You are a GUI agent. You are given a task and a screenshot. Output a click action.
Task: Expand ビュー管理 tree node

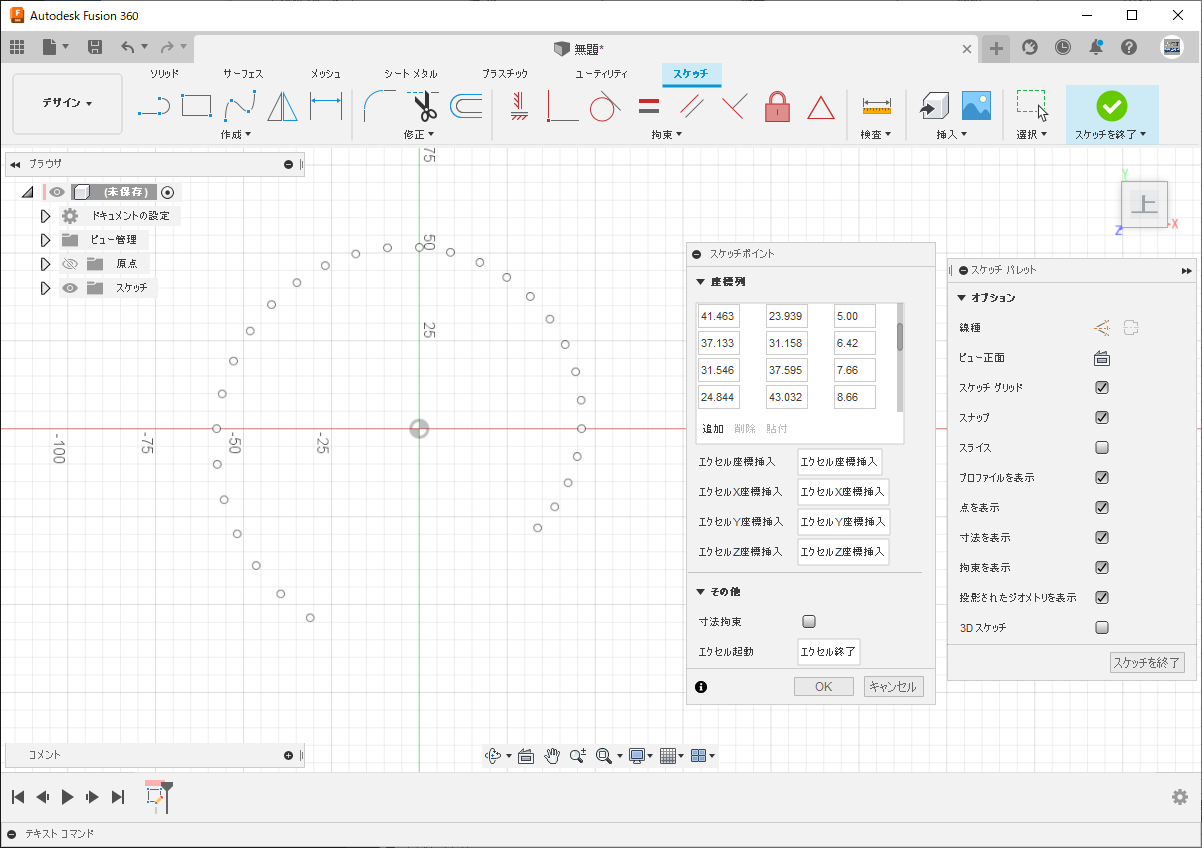coord(45,240)
